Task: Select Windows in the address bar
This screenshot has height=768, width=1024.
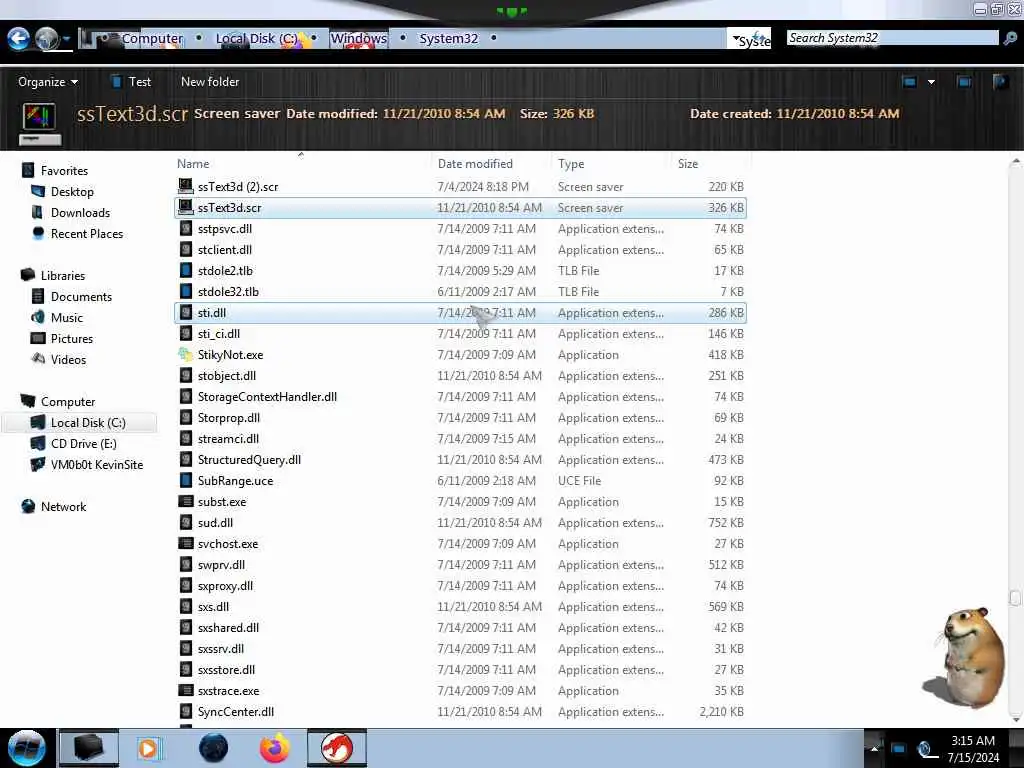Action: (x=359, y=39)
